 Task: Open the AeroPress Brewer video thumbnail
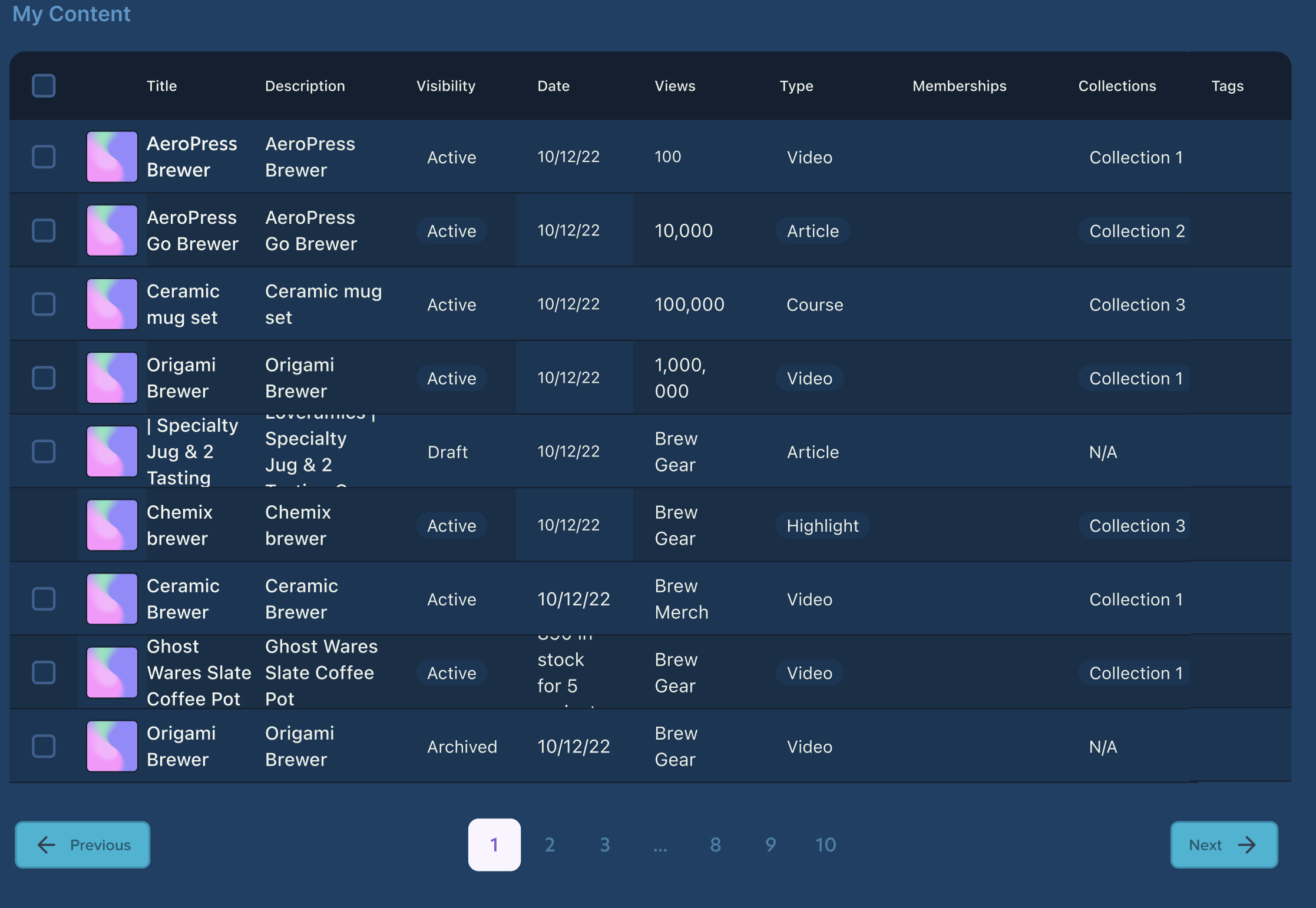click(x=112, y=157)
